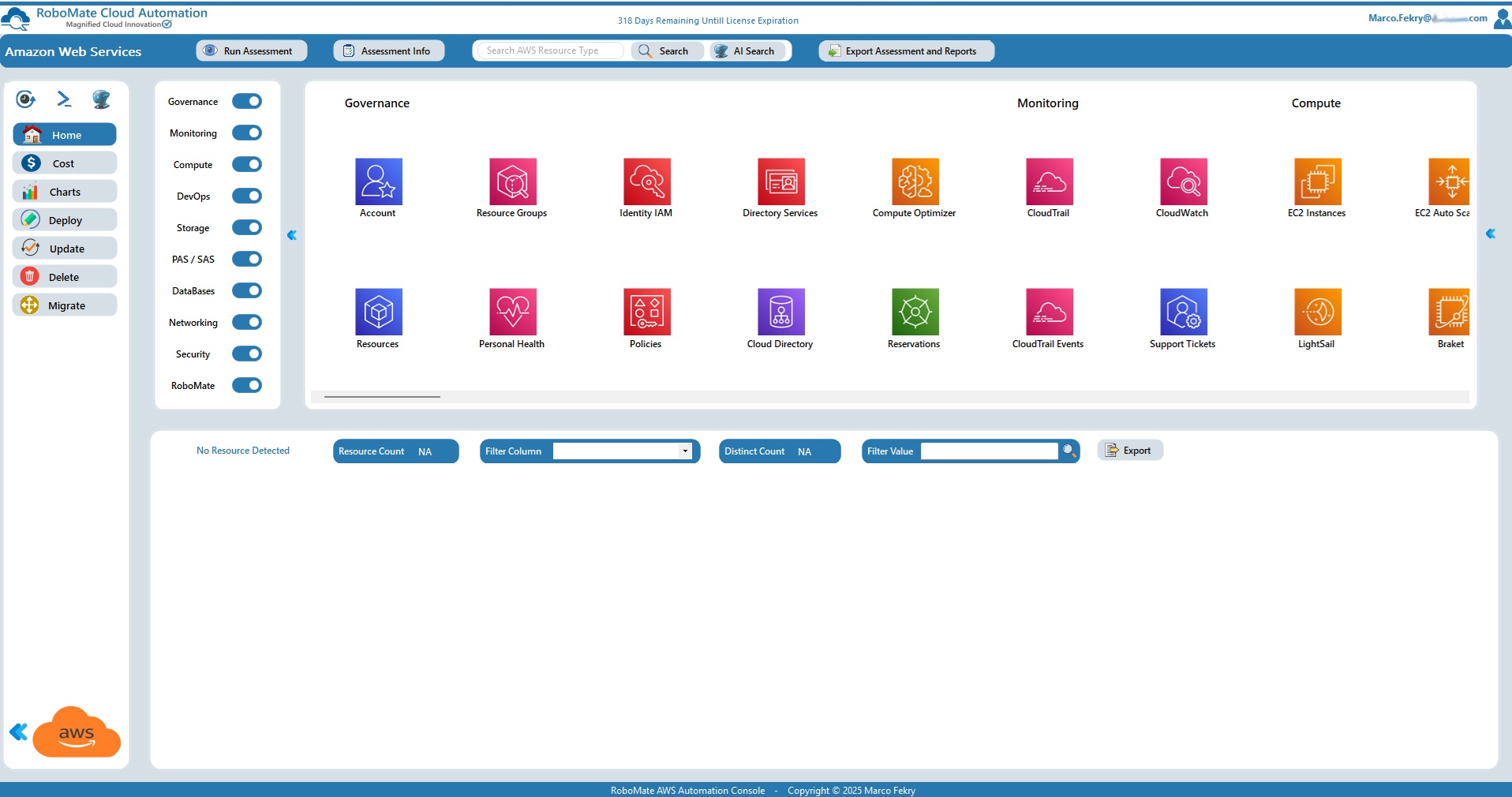Open the Update menu
Viewport: 1512px width, 797px height.
coord(65,249)
